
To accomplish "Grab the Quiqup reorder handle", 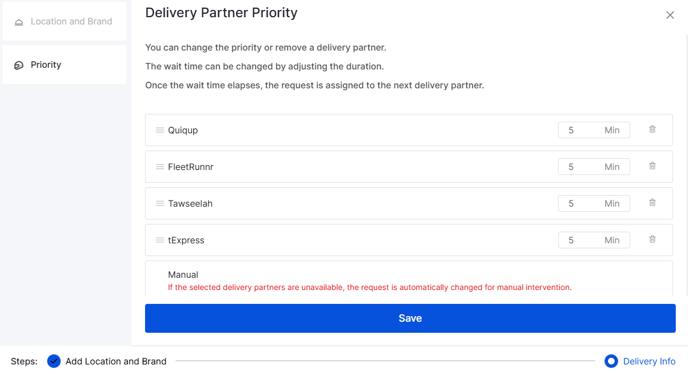I will (x=160, y=130).
